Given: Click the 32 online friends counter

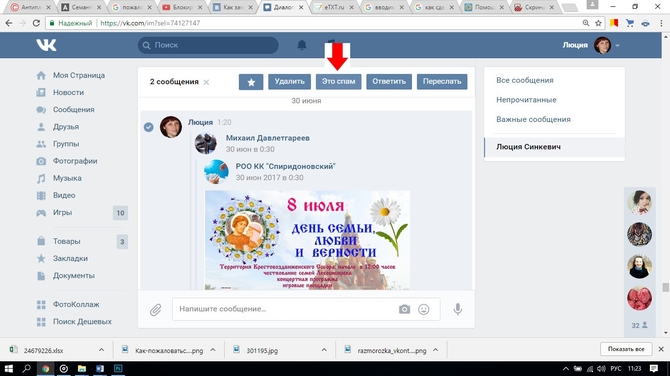Looking at the screenshot, I should [639, 325].
